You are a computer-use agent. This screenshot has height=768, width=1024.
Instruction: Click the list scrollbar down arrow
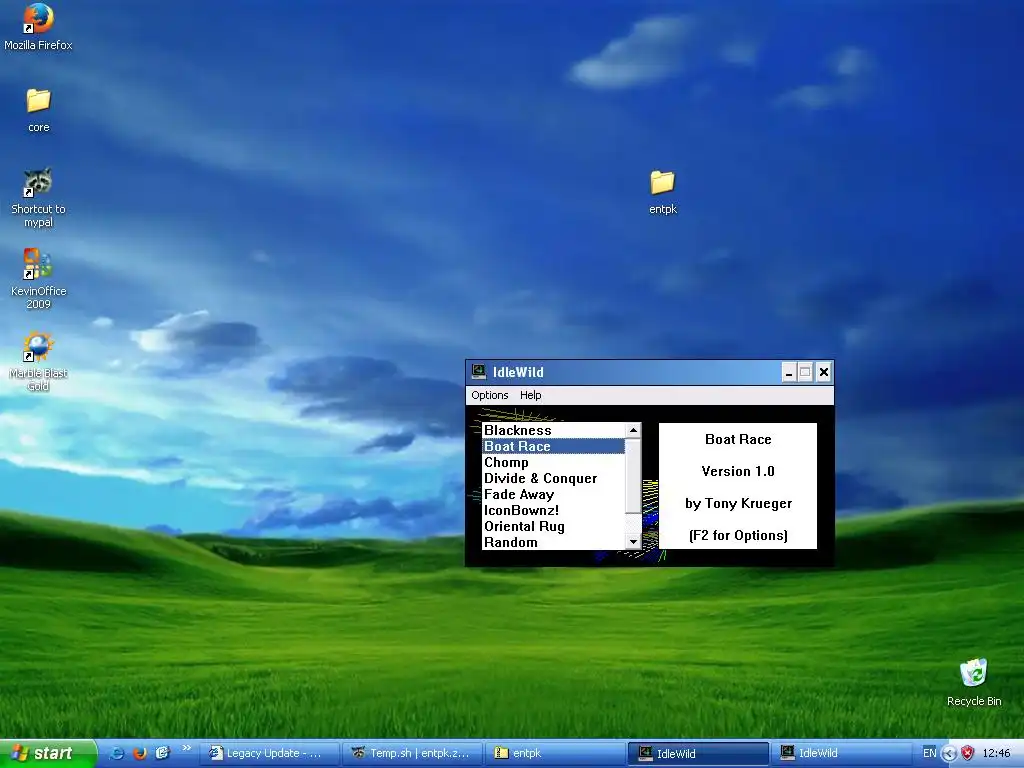click(x=633, y=542)
